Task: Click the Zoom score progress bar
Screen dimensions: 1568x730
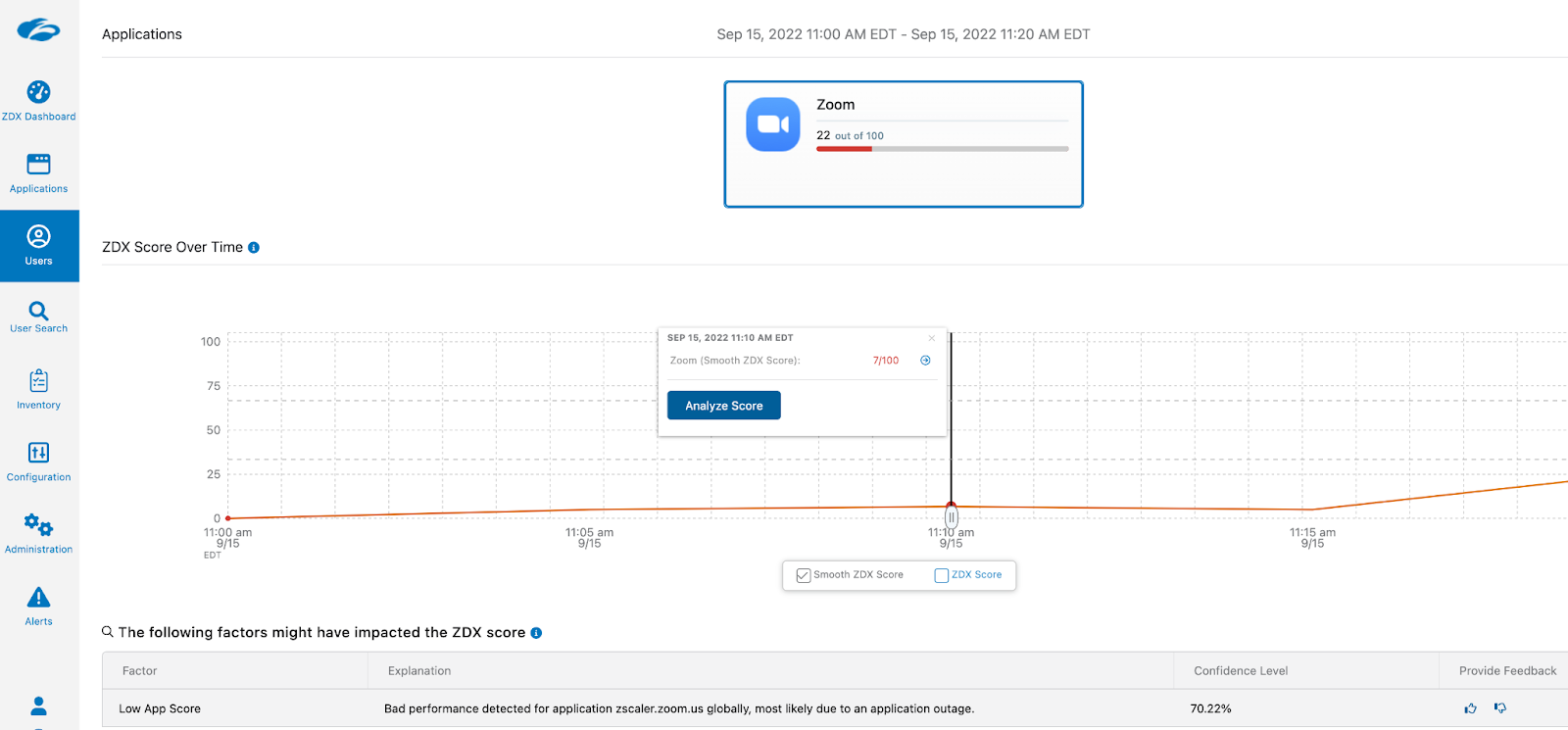Action: pyautogui.click(x=943, y=149)
